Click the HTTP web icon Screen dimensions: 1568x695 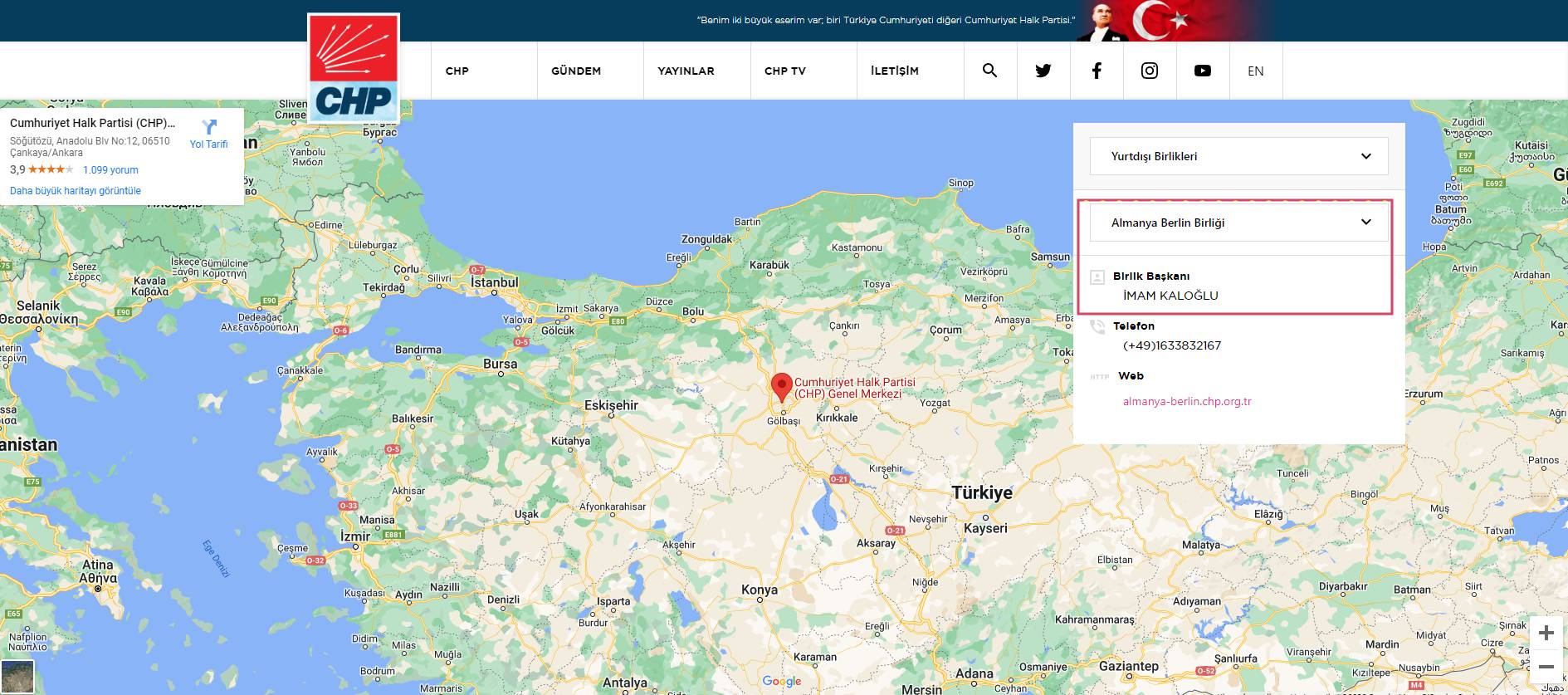pos(1100,377)
